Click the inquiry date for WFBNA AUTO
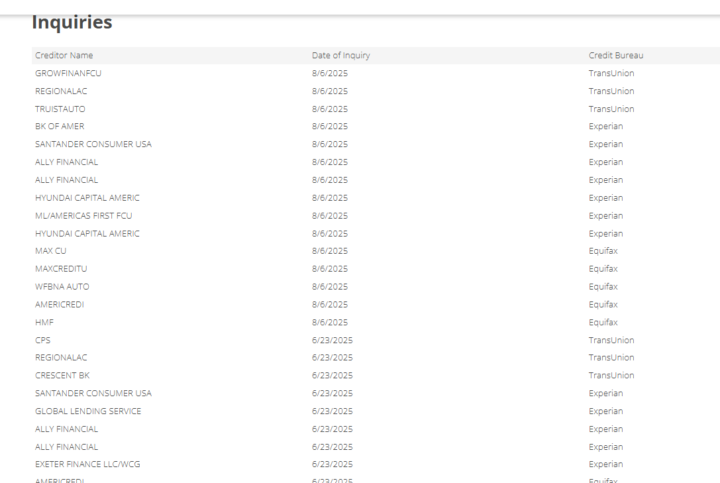The height and width of the screenshot is (483, 720). [x=330, y=287]
